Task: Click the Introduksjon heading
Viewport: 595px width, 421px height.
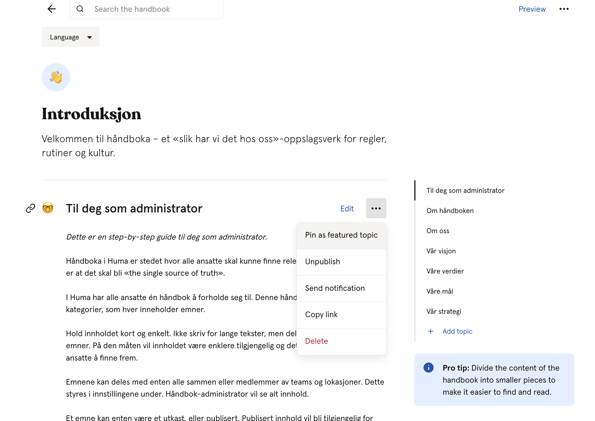Action: [91, 114]
